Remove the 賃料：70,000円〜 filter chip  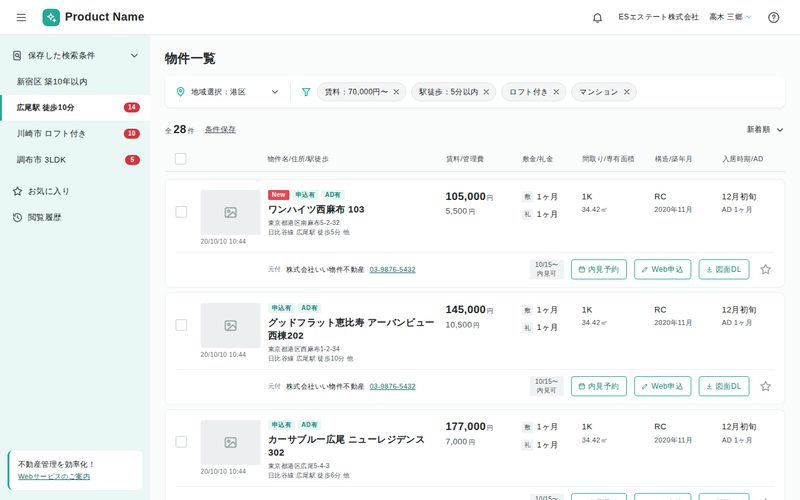[x=396, y=92]
